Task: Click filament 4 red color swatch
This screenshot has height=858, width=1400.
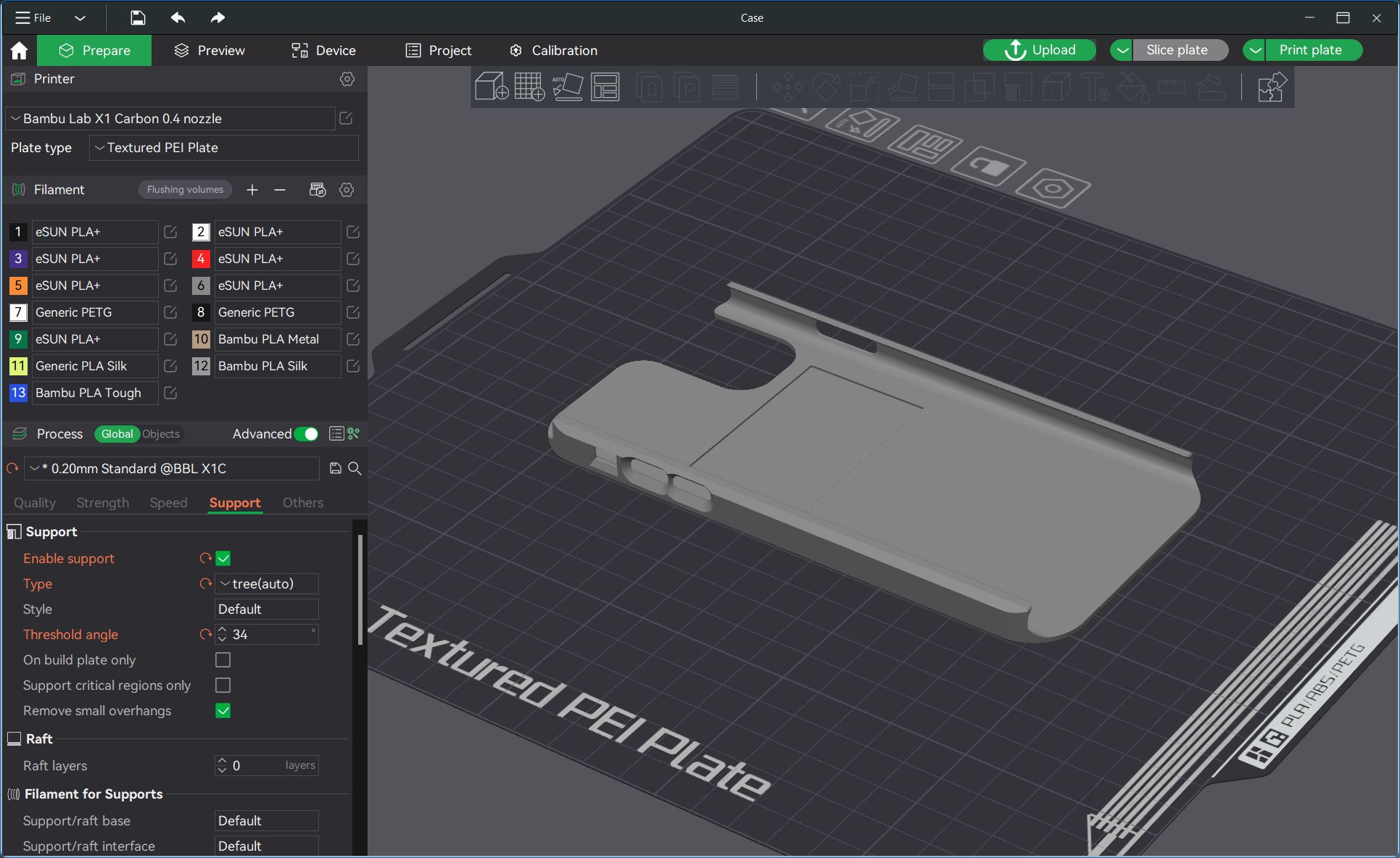Action: point(201,259)
